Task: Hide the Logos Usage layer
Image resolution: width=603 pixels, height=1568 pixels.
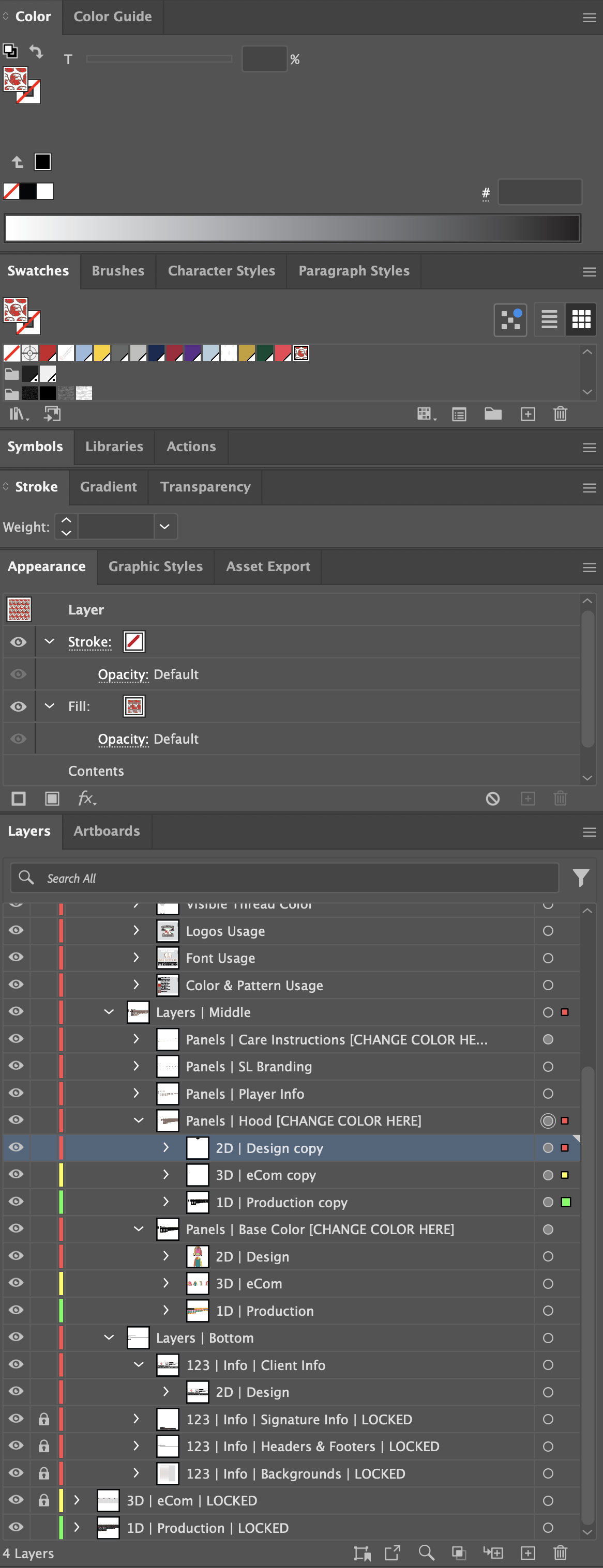Action: point(17,930)
